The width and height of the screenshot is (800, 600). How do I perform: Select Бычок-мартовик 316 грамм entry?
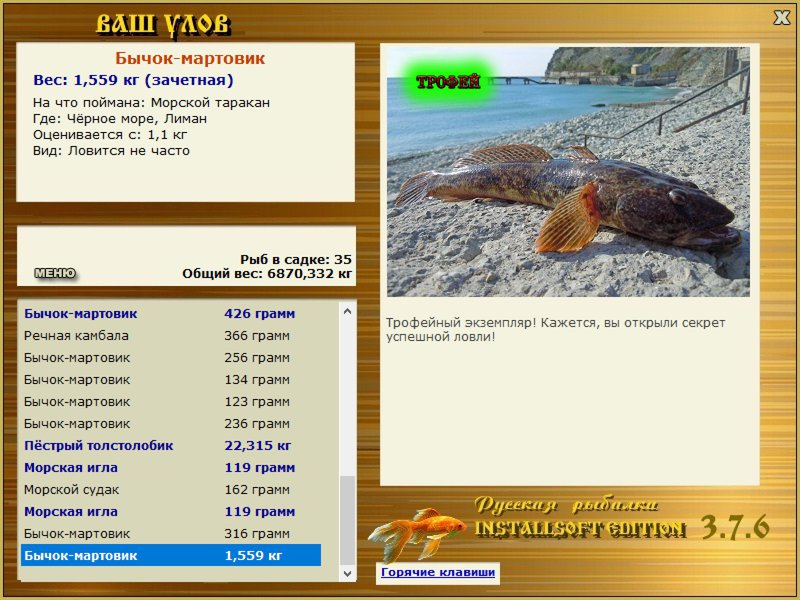[171, 533]
